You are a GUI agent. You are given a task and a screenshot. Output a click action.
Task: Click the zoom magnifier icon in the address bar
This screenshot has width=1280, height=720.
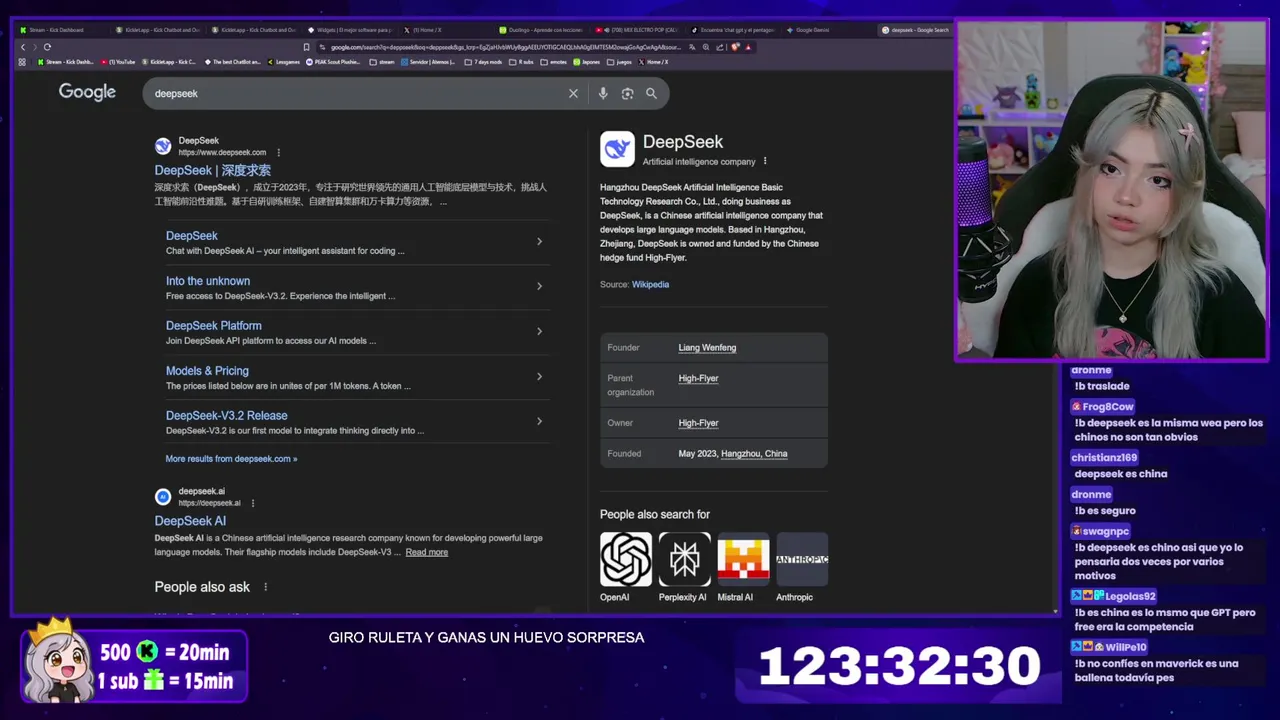pyautogui.click(x=706, y=47)
